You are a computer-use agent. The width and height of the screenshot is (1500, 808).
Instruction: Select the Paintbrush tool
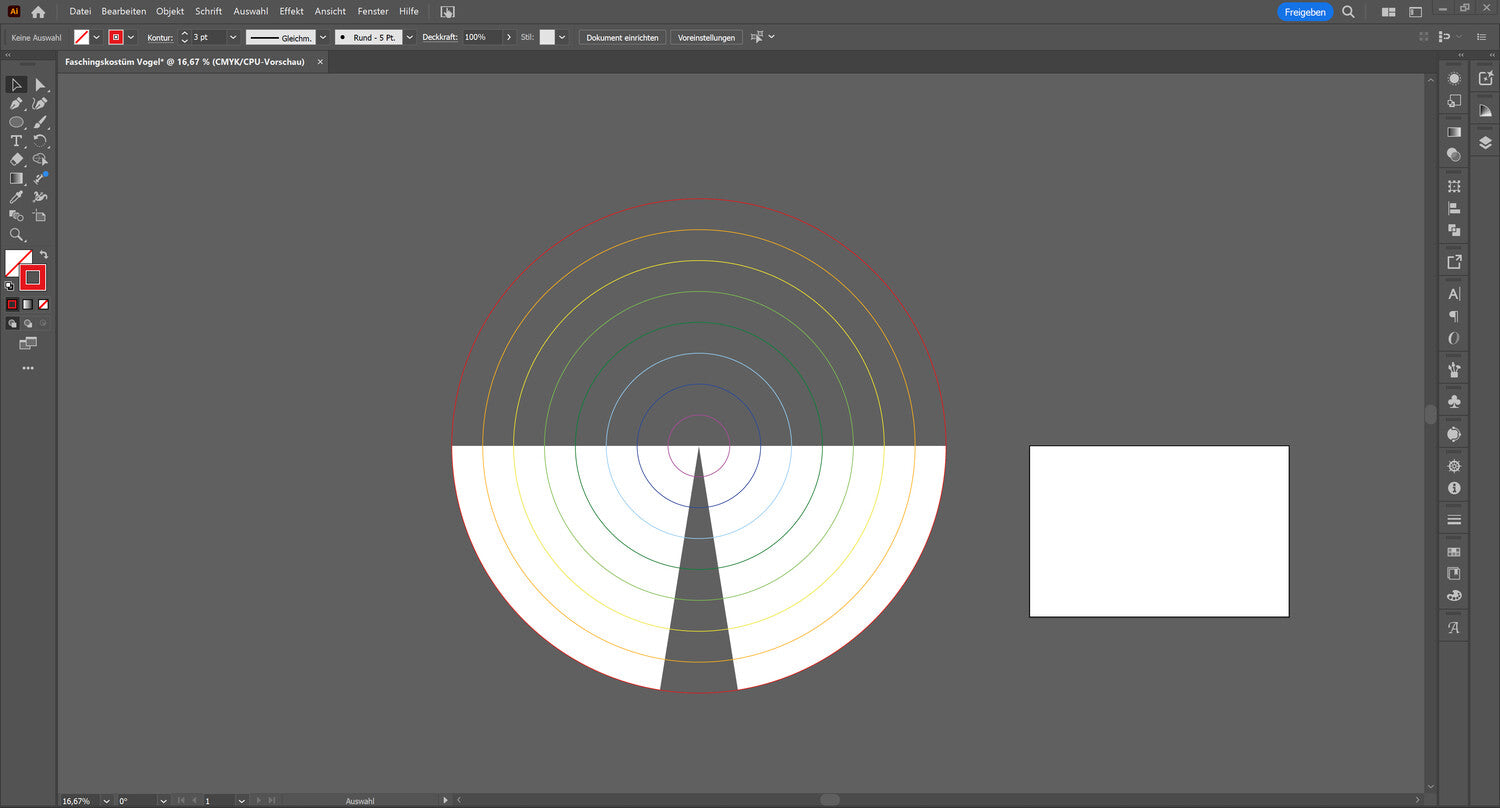[40, 122]
